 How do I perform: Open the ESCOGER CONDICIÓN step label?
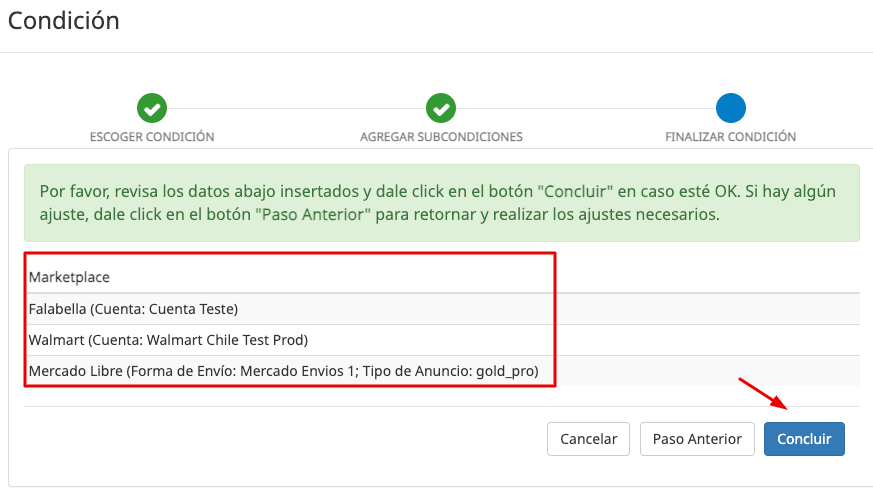point(152,137)
